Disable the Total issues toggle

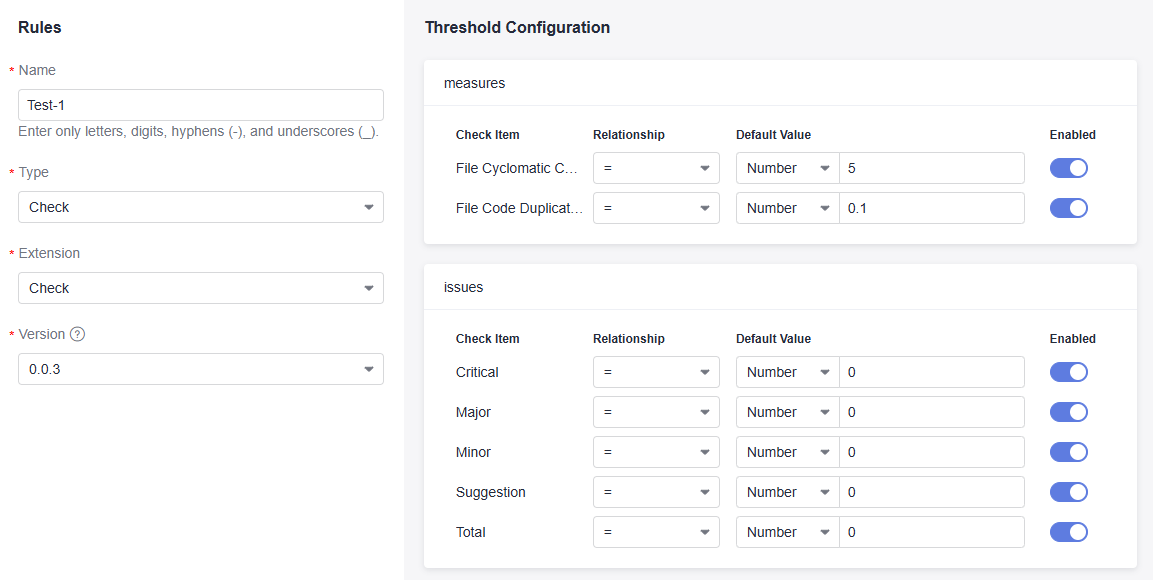[x=1068, y=532]
